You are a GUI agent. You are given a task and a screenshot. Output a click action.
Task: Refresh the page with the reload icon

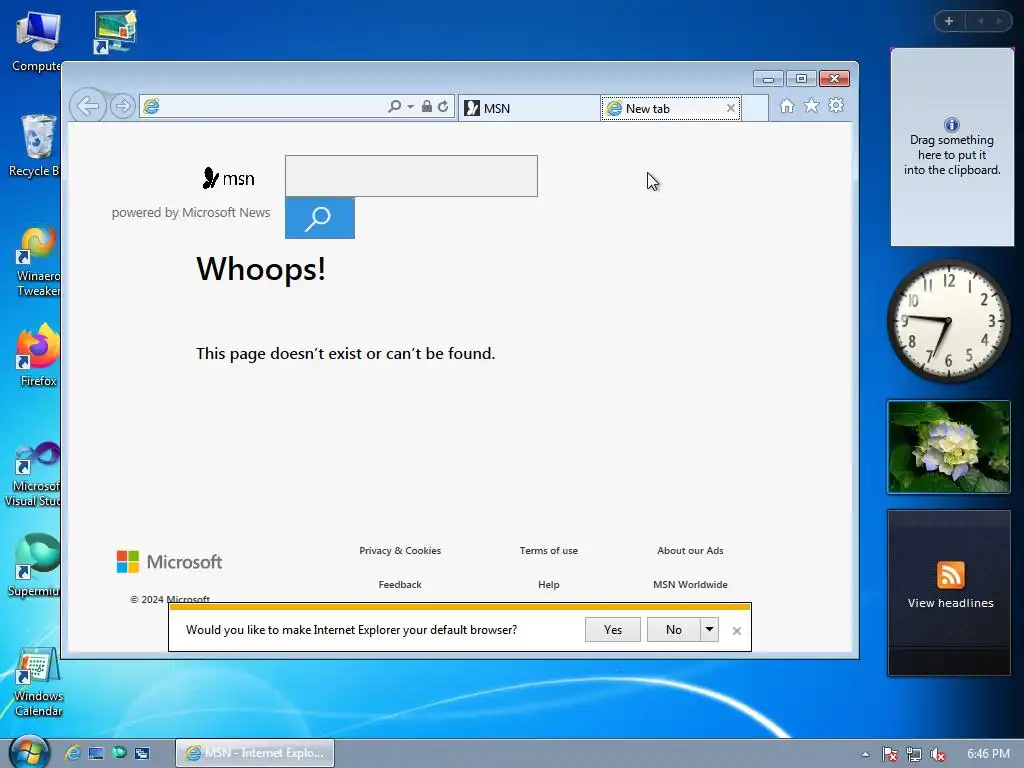tap(443, 106)
